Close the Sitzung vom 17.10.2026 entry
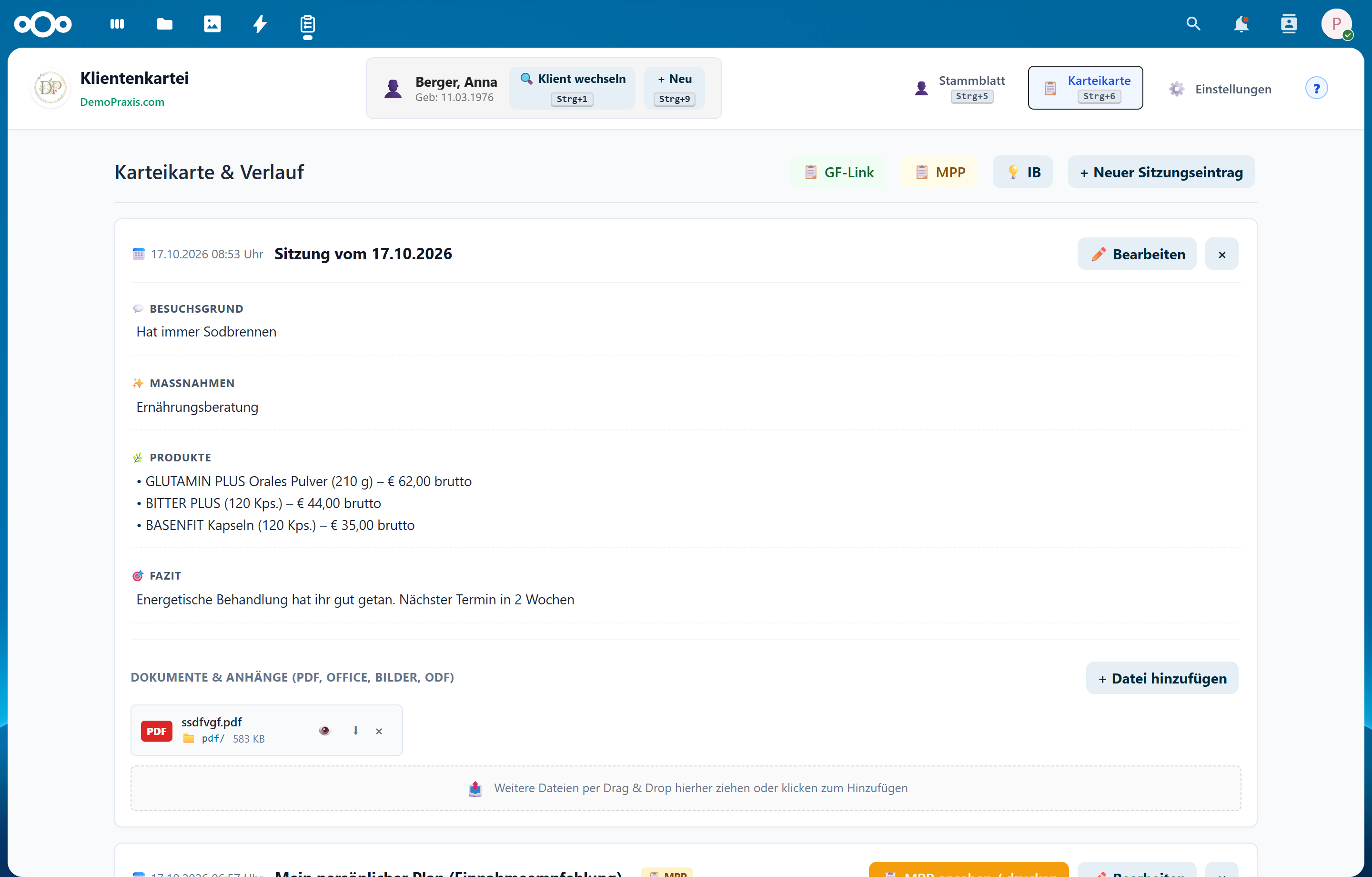 click(x=1221, y=255)
